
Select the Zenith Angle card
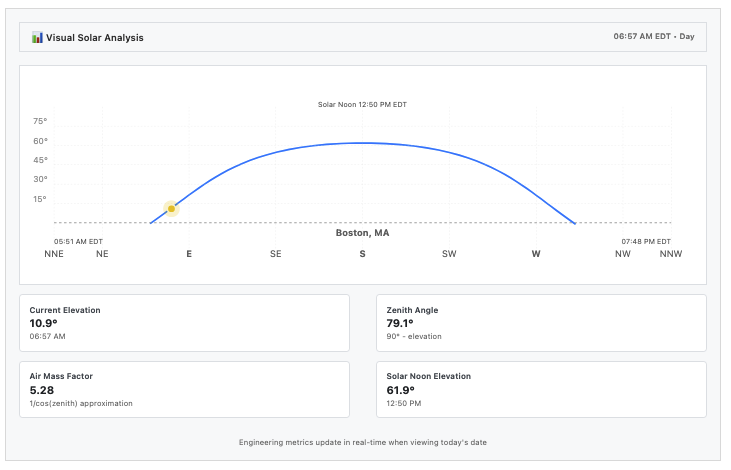pos(542,323)
